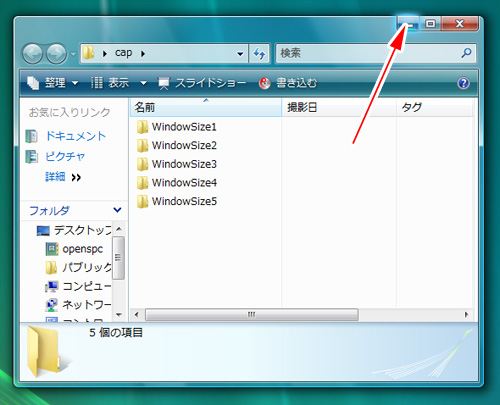Click the 詳細 more links item
Viewport: 500px width, 405px height.
pyautogui.click(x=63, y=177)
